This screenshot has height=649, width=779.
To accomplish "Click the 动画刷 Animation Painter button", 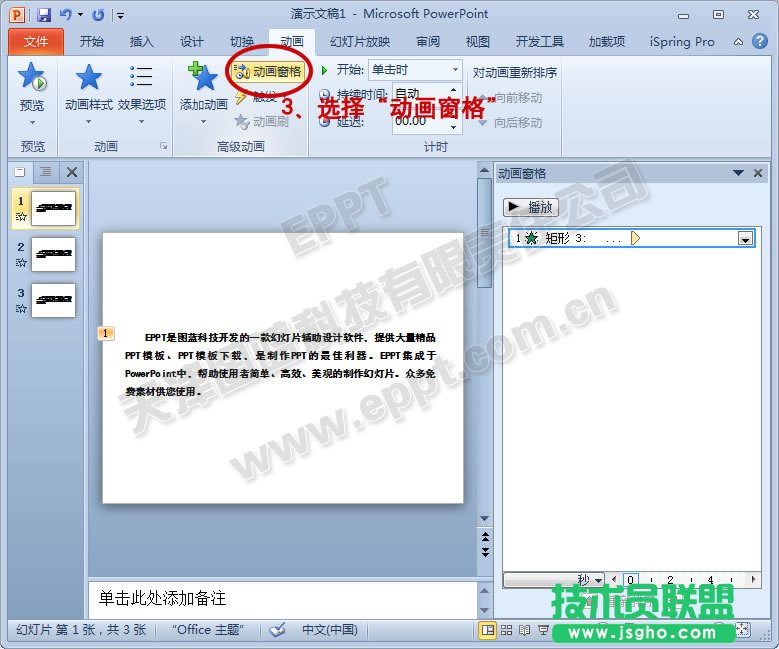I will (x=262, y=121).
